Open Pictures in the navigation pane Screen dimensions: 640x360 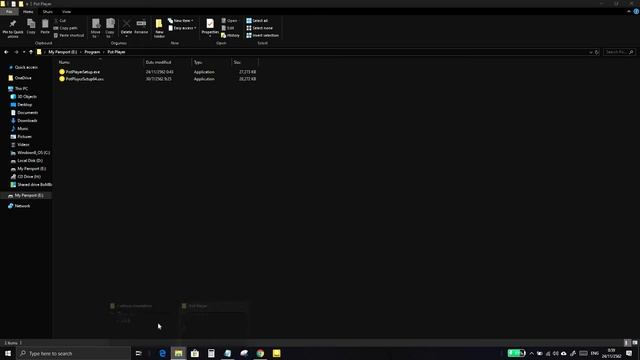click(x=24, y=137)
